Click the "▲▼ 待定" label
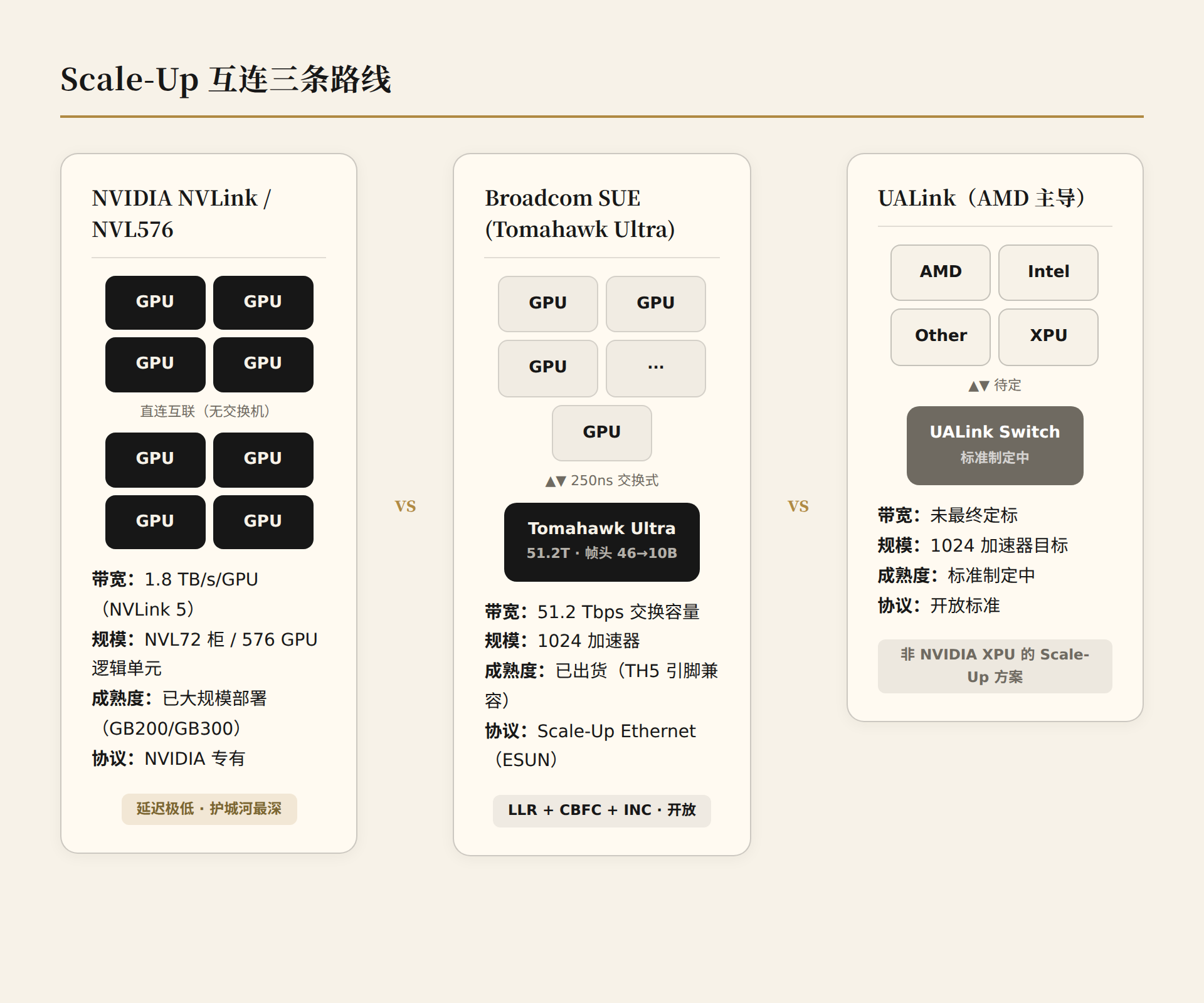Viewport: 1204px width, 1003px height. [995, 386]
